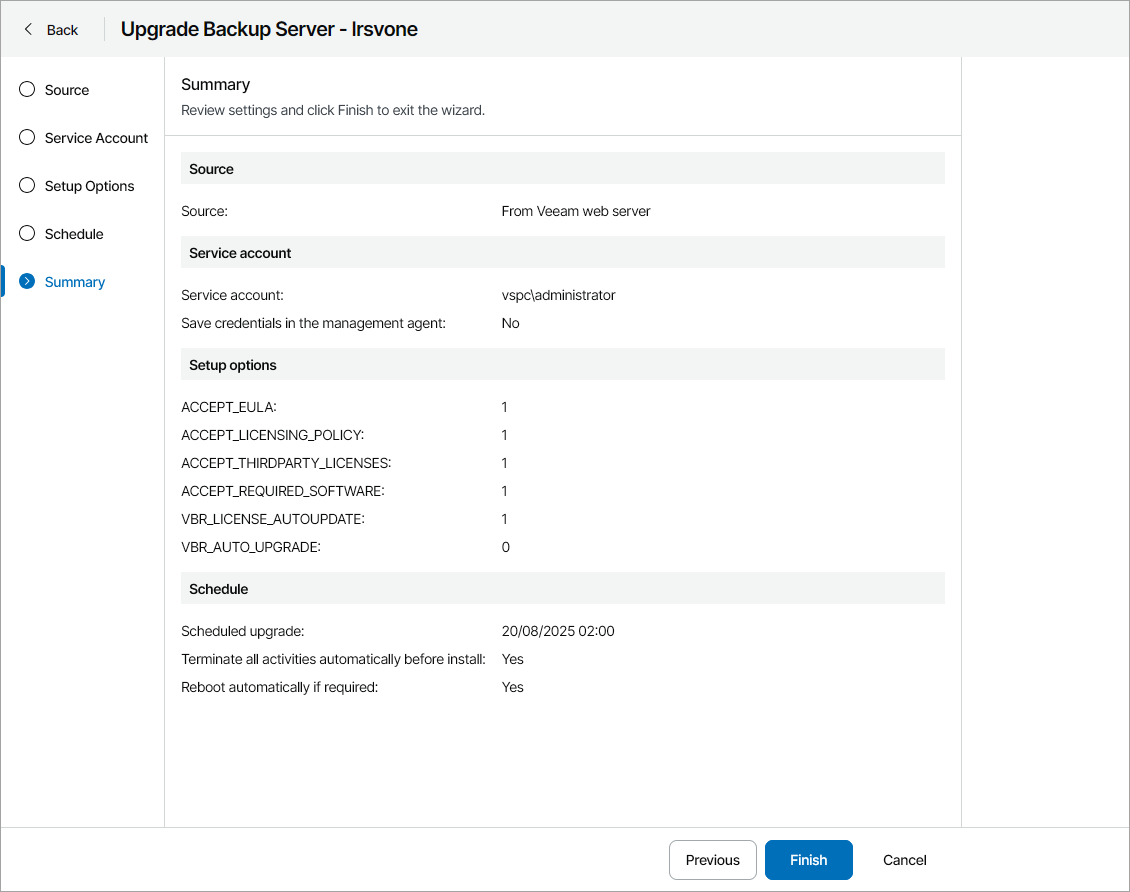Cancel the upgrade wizard
The height and width of the screenshot is (892, 1130).
904,860
